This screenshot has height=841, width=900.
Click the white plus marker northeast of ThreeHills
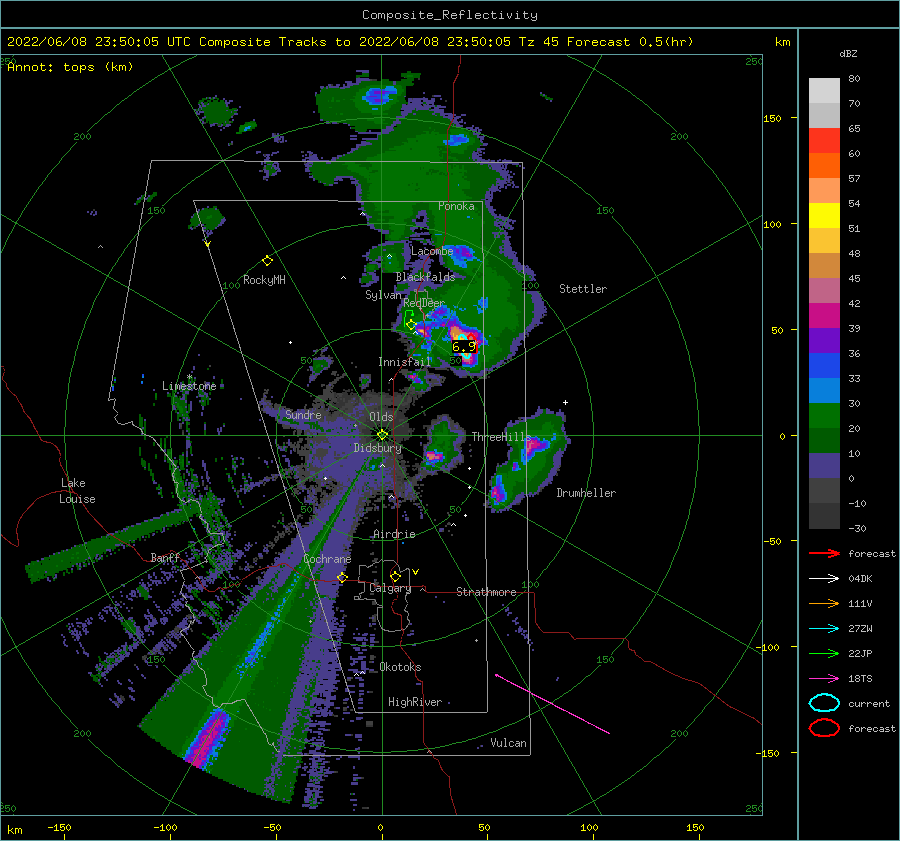pyautogui.click(x=565, y=402)
